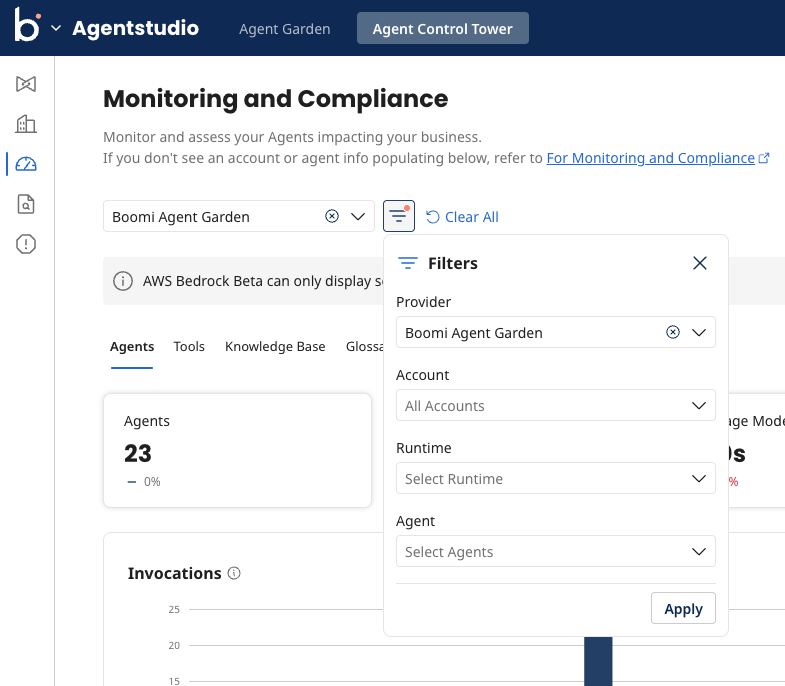The height and width of the screenshot is (686, 785).
Task: Open the document search sidebar icon
Action: 26,204
